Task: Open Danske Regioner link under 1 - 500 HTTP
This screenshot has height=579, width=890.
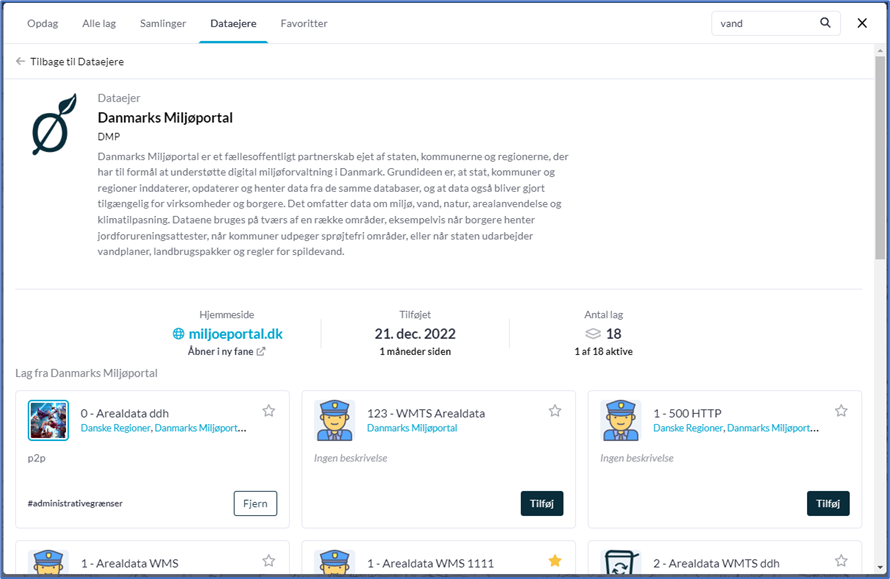Action: tap(689, 428)
